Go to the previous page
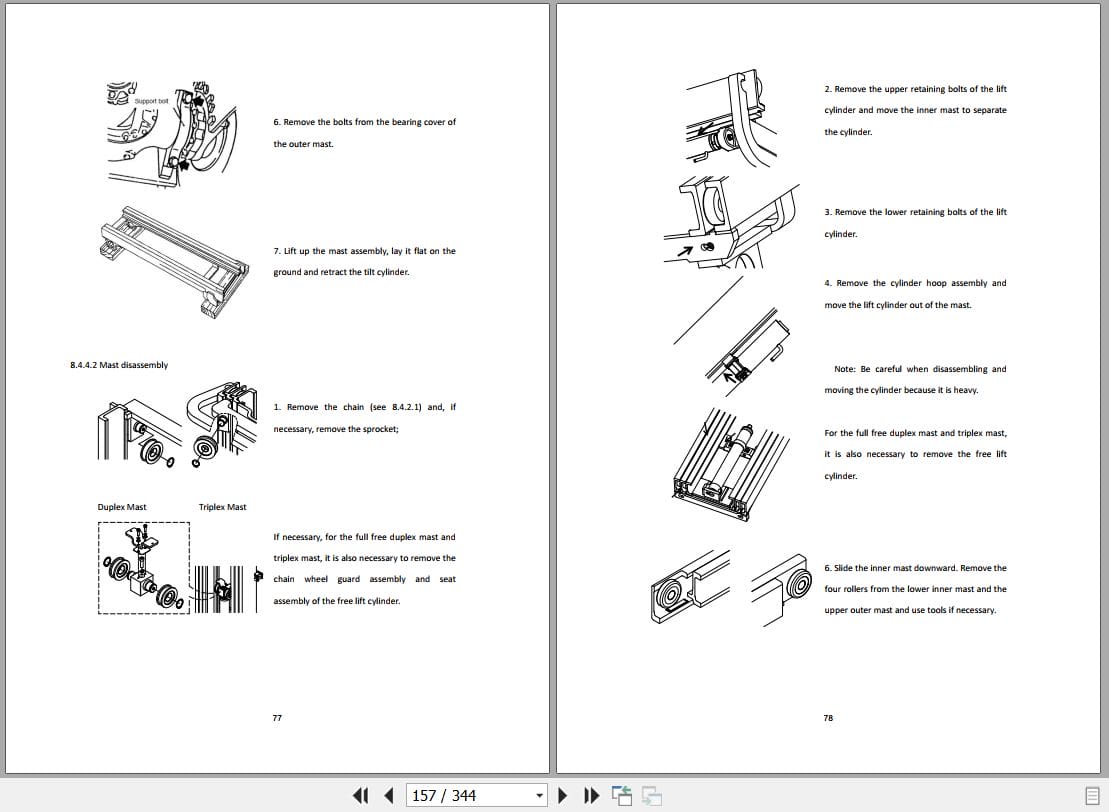The image size is (1109, 812). click(x=388, y=795)
